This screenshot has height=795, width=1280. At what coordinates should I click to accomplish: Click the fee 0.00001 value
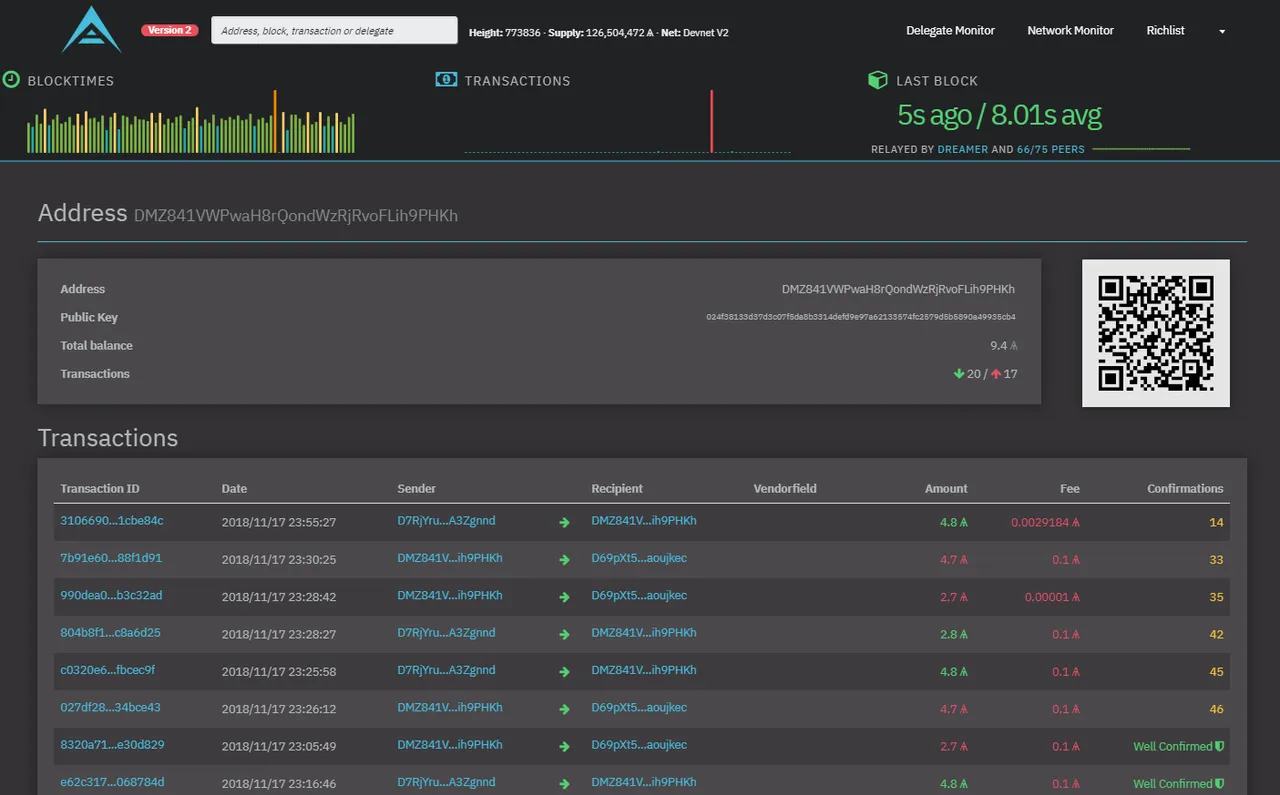pos(1050,597)
